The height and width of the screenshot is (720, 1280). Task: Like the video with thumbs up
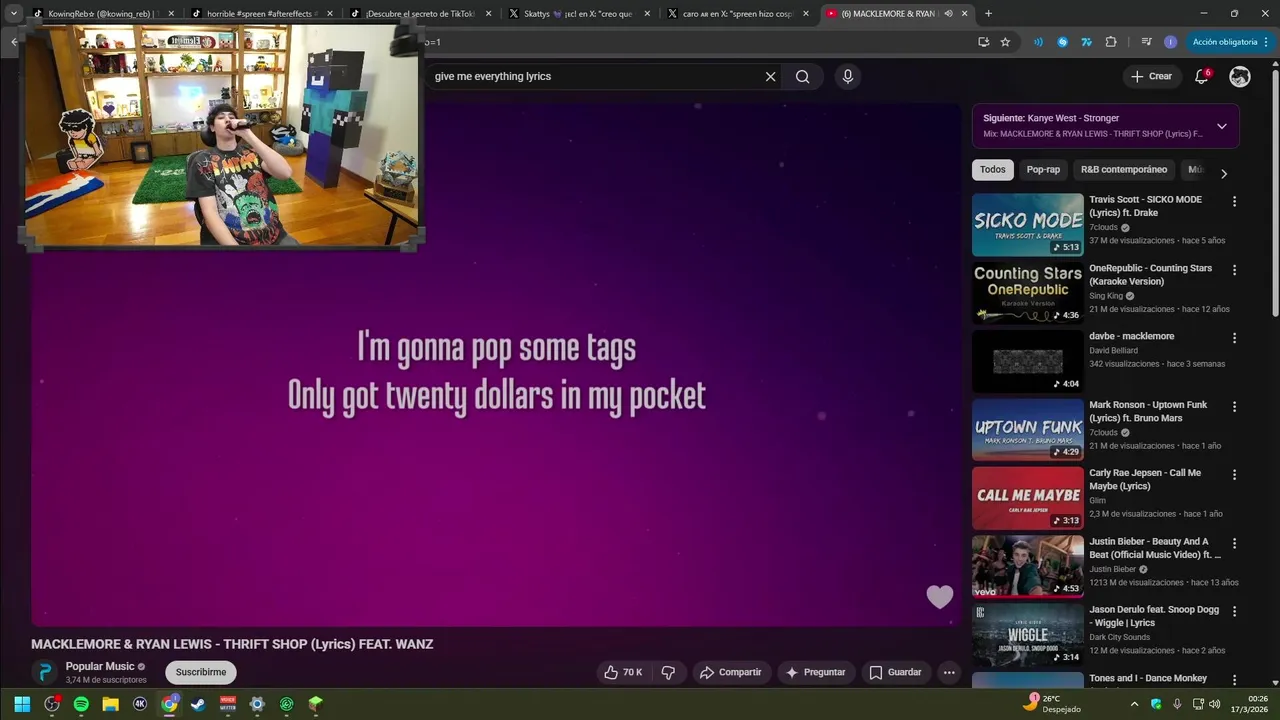(622, 672)
